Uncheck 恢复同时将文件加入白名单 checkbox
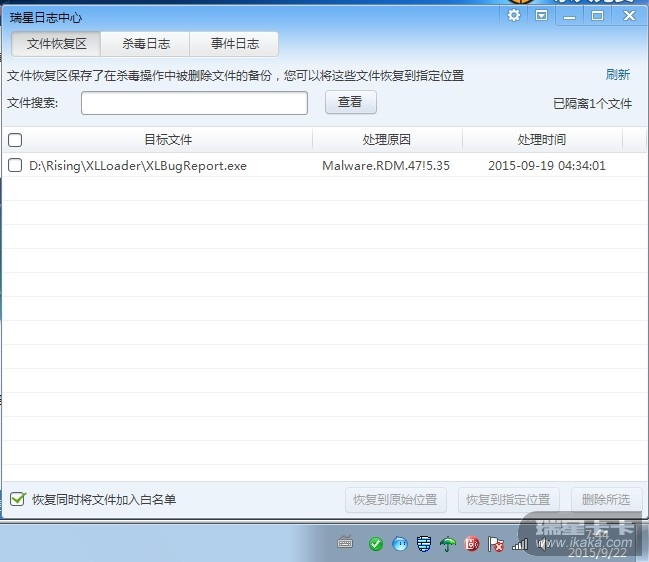 [x=18, y=499]
